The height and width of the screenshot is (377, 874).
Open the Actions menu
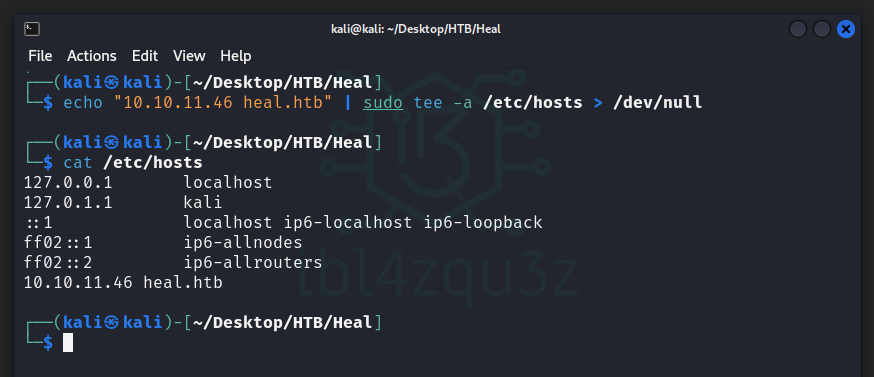pyautogui.click(x=92, y=56)
